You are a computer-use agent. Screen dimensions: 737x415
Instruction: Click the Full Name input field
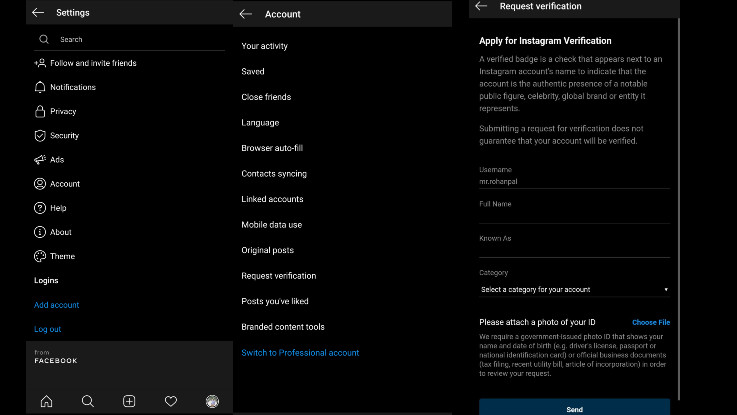pyautogui.click(x=574, y=216)
